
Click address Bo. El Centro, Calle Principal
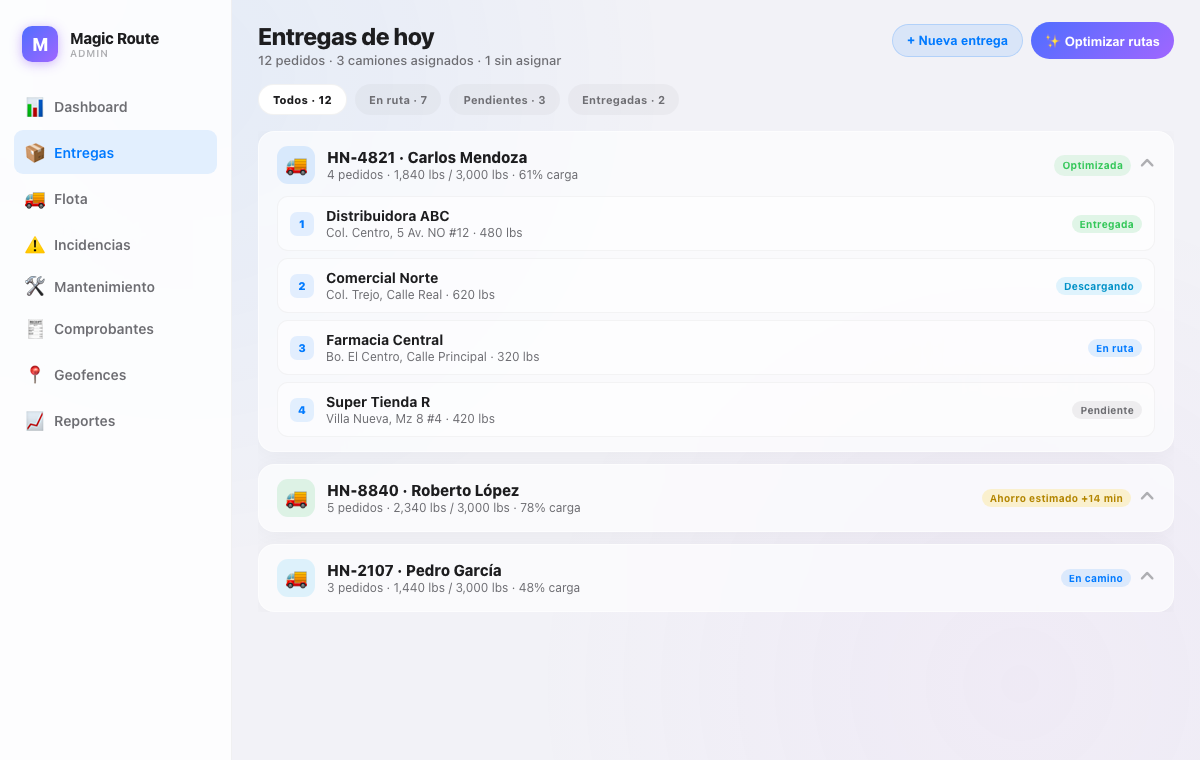[x=406, y=357]
